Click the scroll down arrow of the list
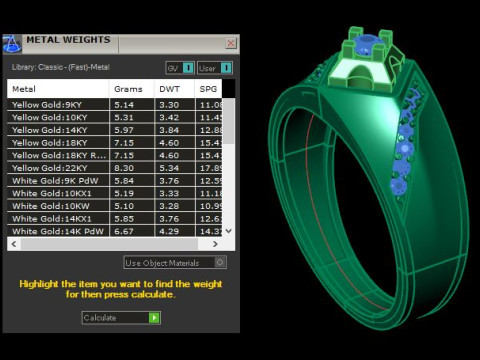Image resolution: width=480 pixels, height=360 pixels. coord(229,231)
